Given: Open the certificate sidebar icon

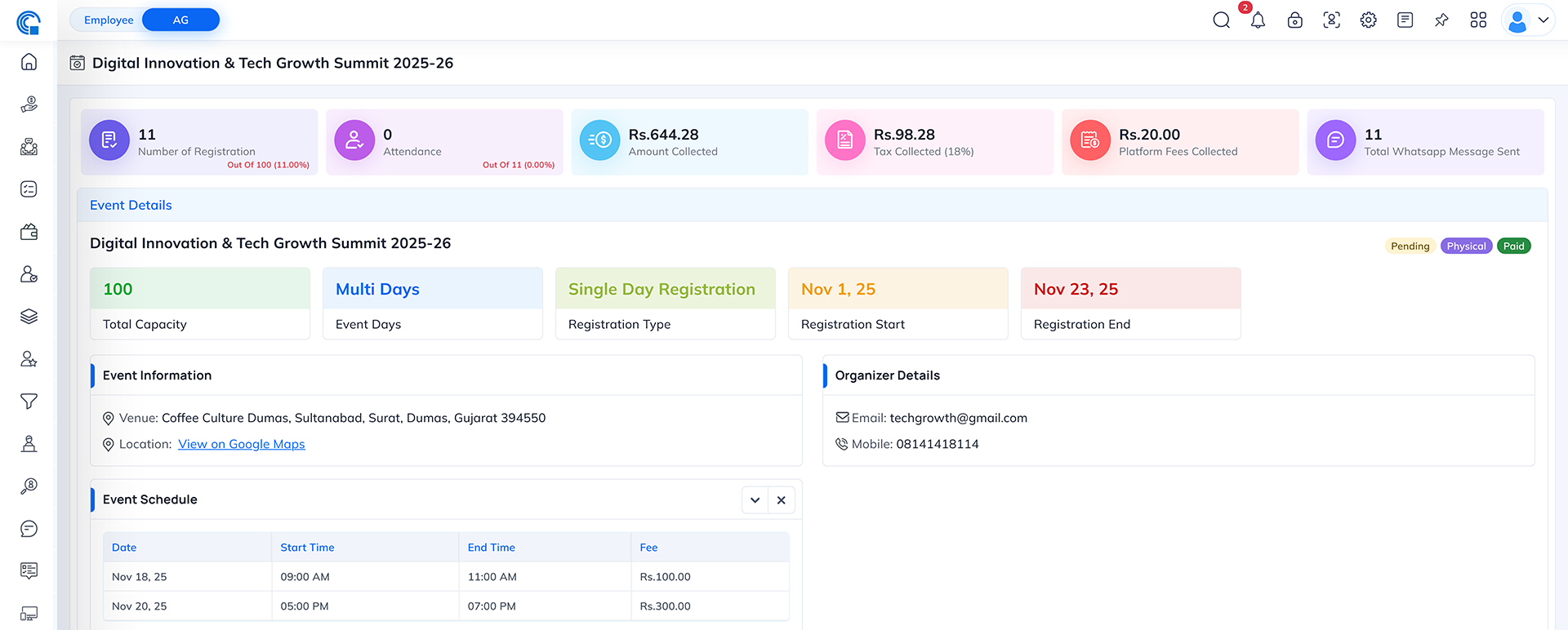Looking at the screenshot, I should (29, 571).
